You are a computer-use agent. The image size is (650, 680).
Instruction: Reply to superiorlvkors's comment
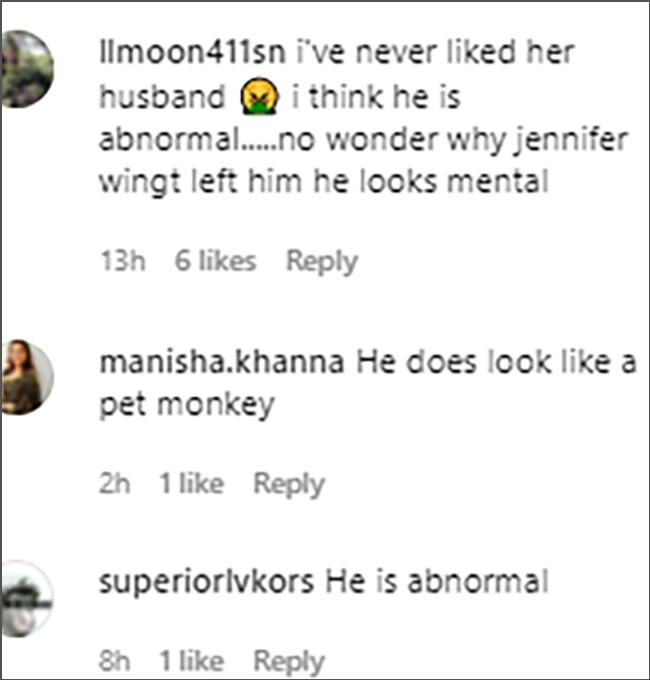[x=289, y=661]
